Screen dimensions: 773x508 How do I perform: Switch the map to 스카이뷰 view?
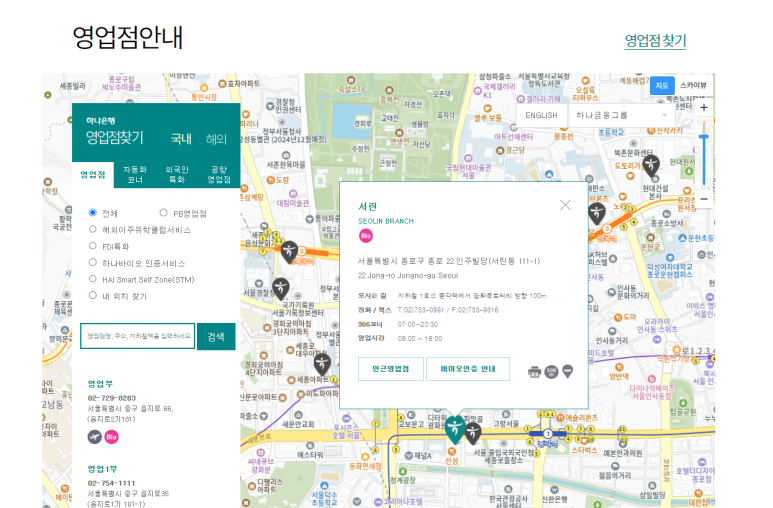(693, 85)
